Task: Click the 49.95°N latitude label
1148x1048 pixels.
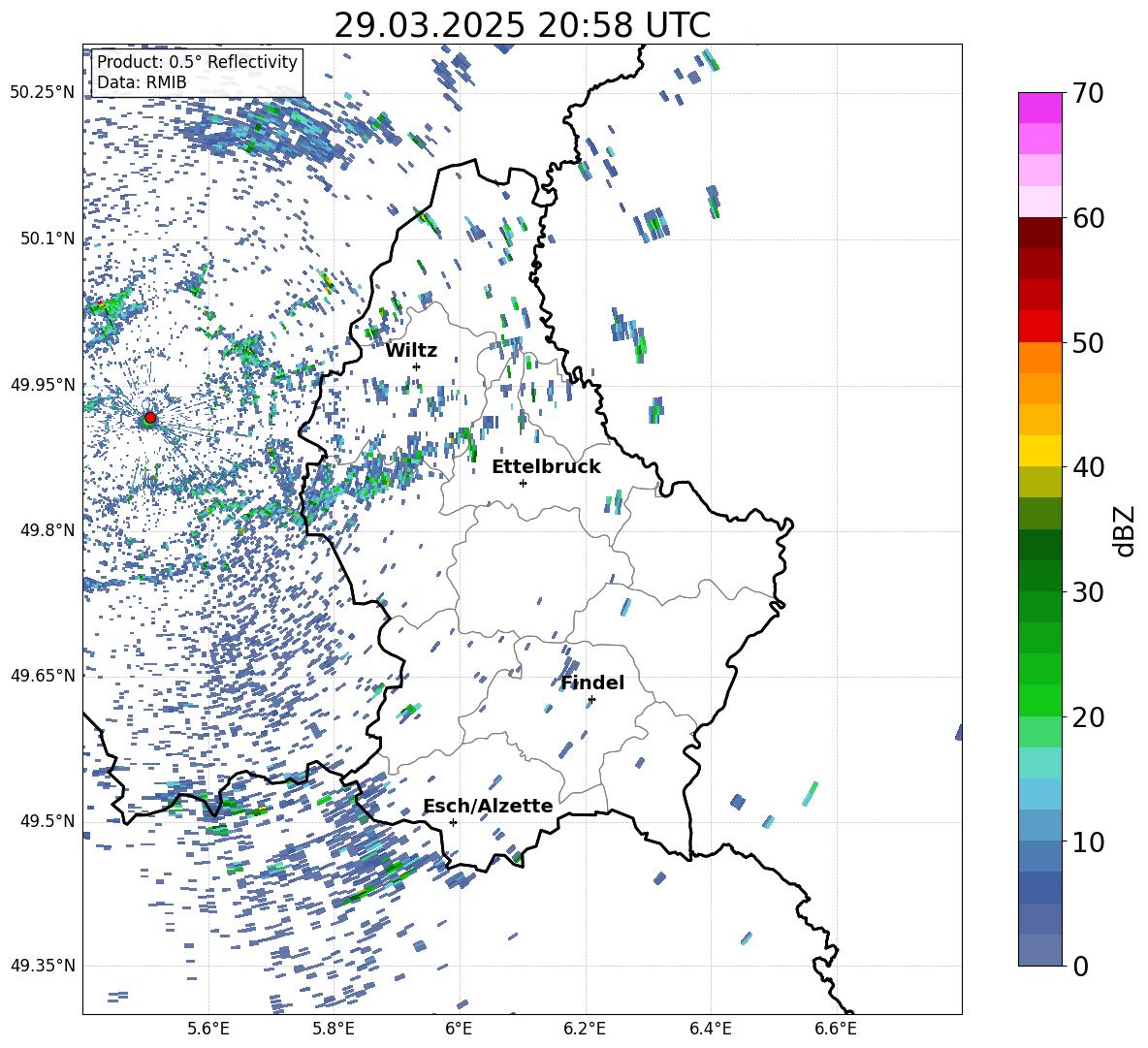Action: [43, 384]
